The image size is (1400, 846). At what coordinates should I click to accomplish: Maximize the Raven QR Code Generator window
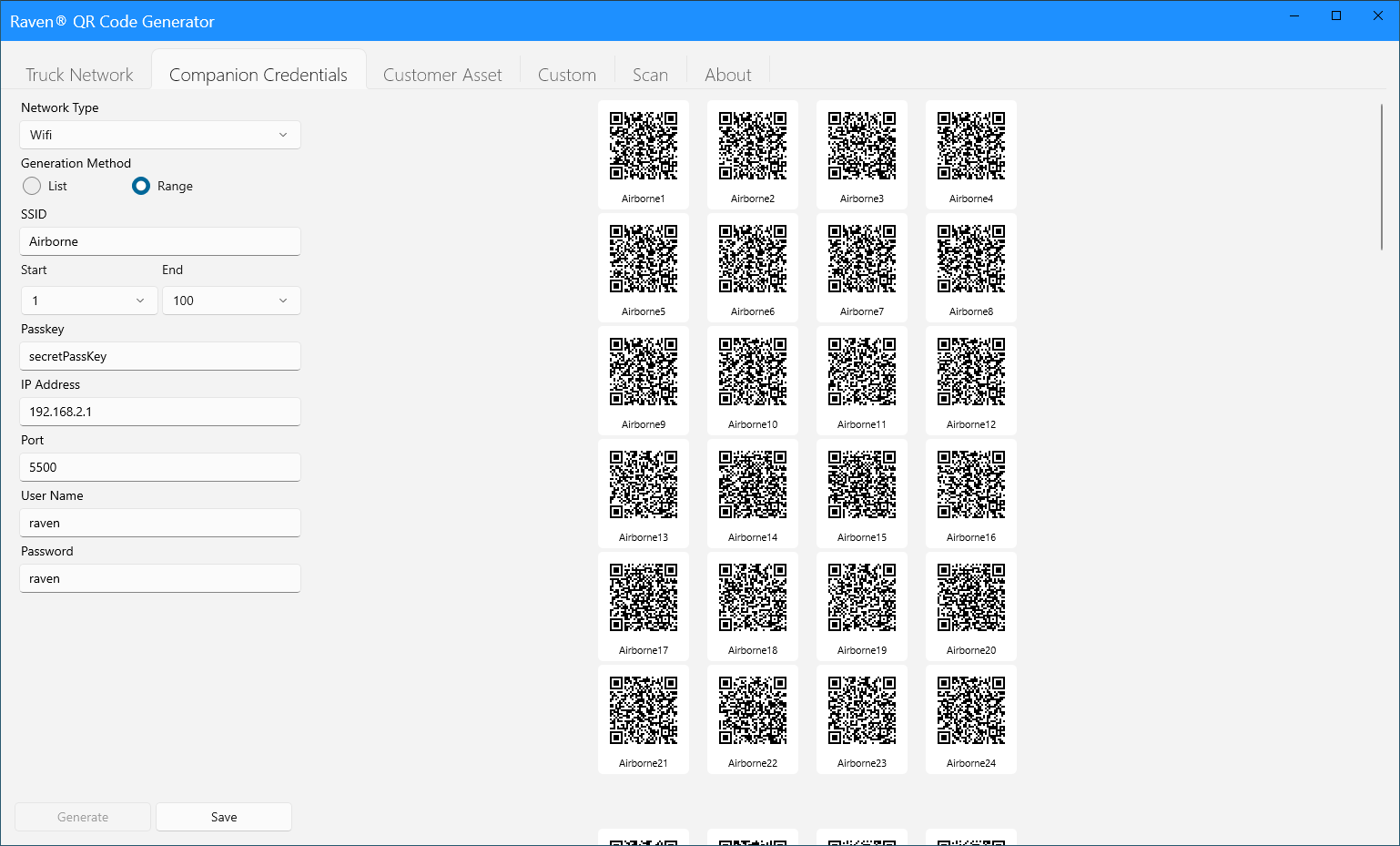(1336, 15)
